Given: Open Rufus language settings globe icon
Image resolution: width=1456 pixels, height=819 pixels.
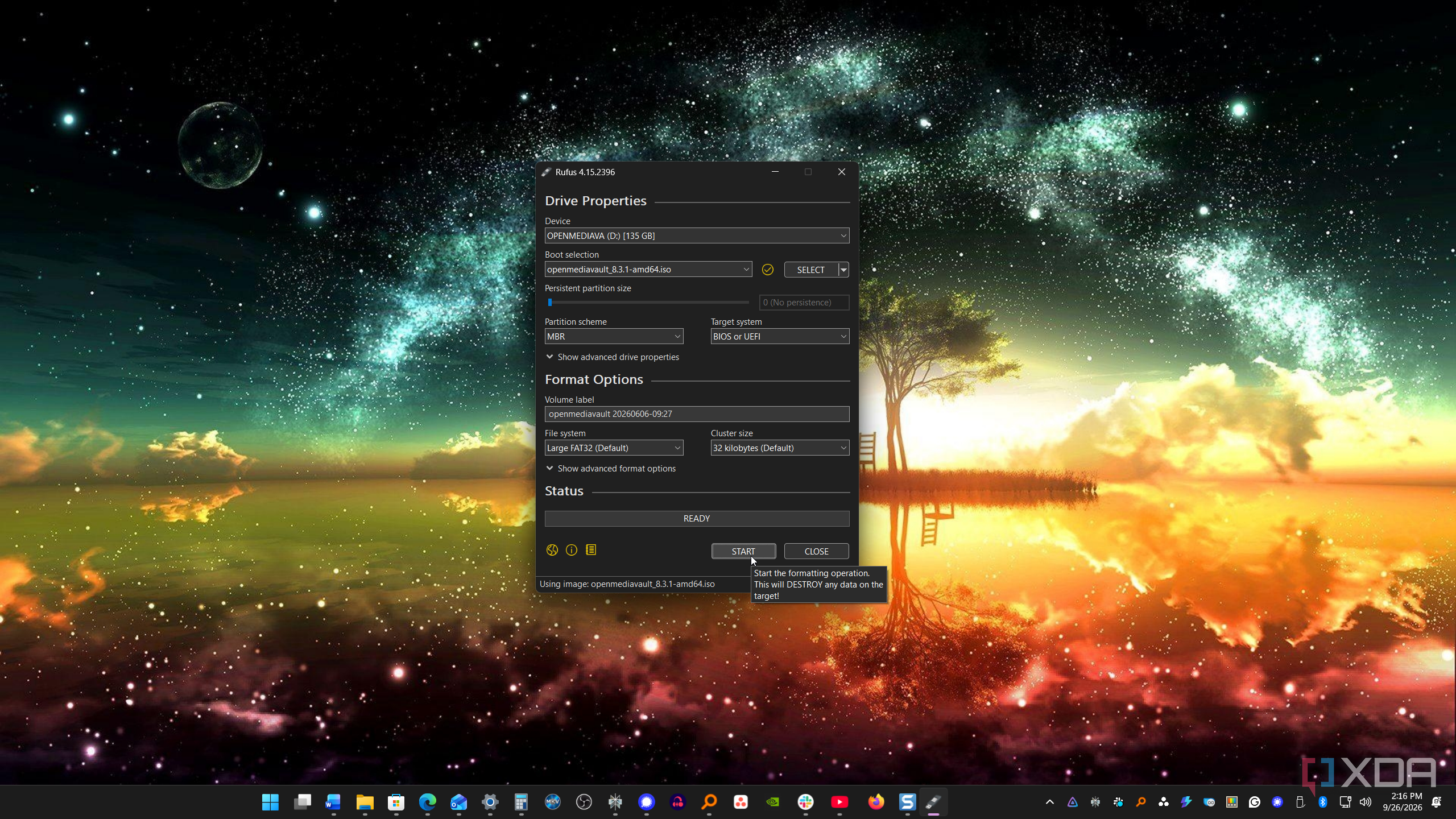Looking at the screenshot, I should 552,550.
